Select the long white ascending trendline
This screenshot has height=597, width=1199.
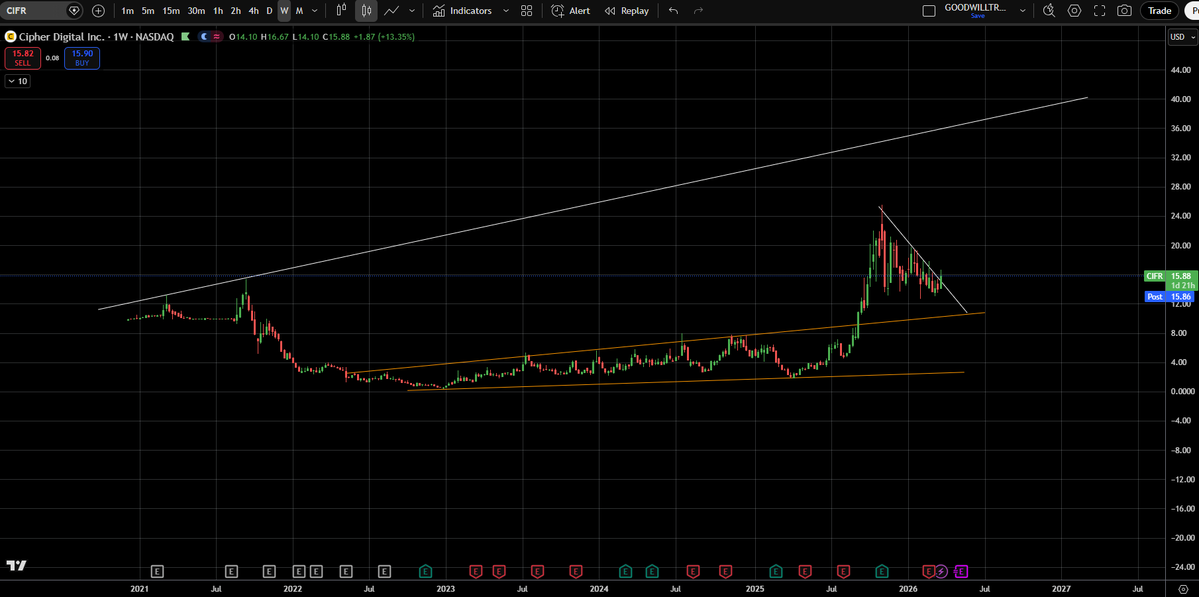point(593,204)
